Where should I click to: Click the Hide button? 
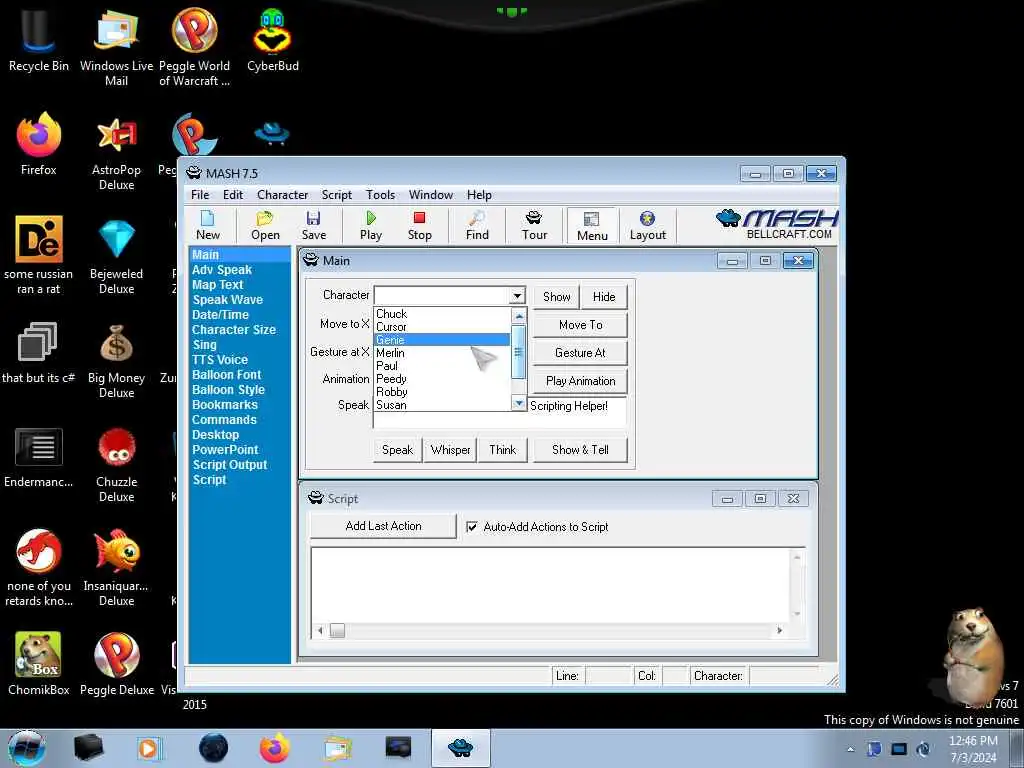click(x=604, y=296)
